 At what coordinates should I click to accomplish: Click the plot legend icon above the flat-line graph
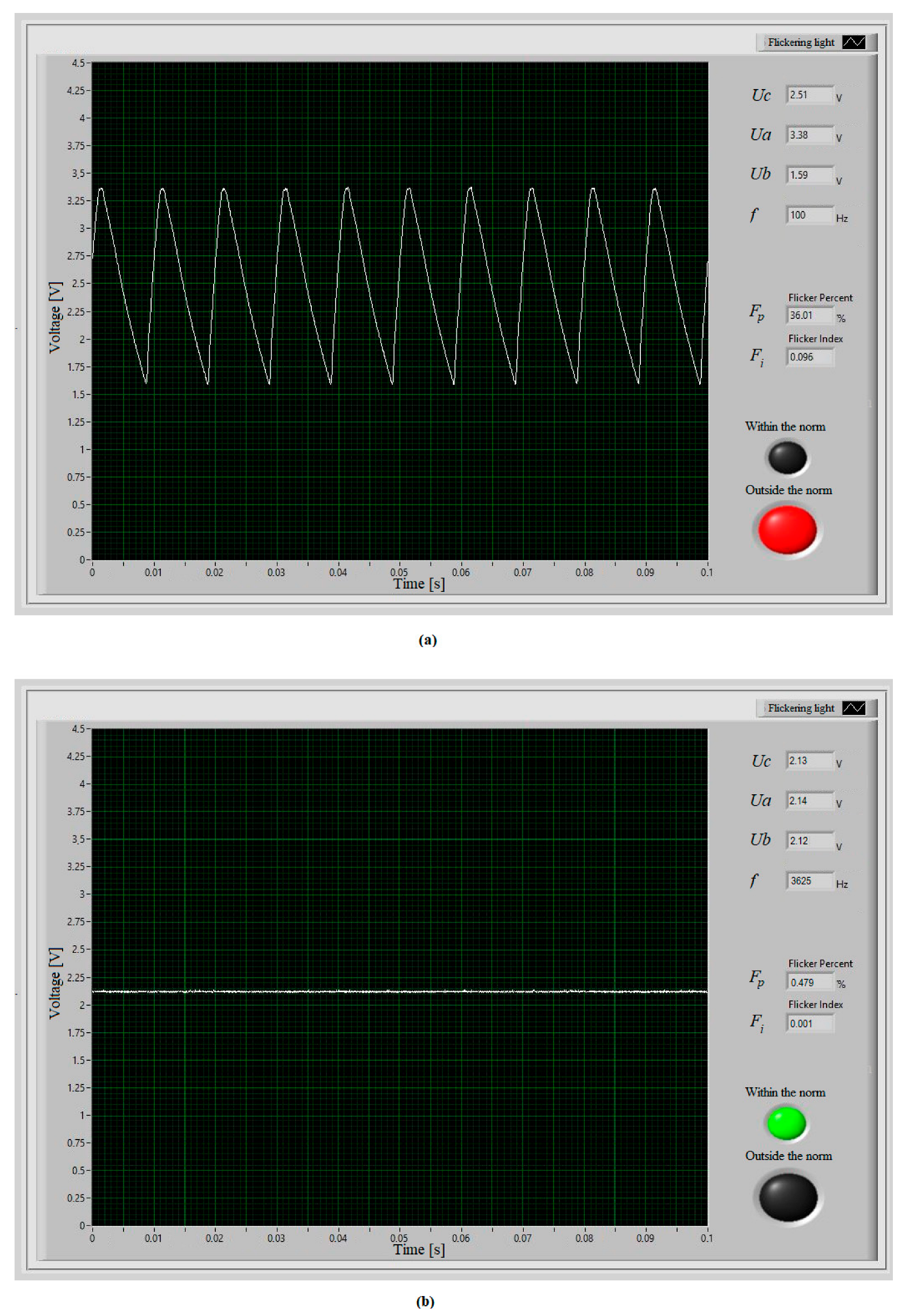point(854,708)
